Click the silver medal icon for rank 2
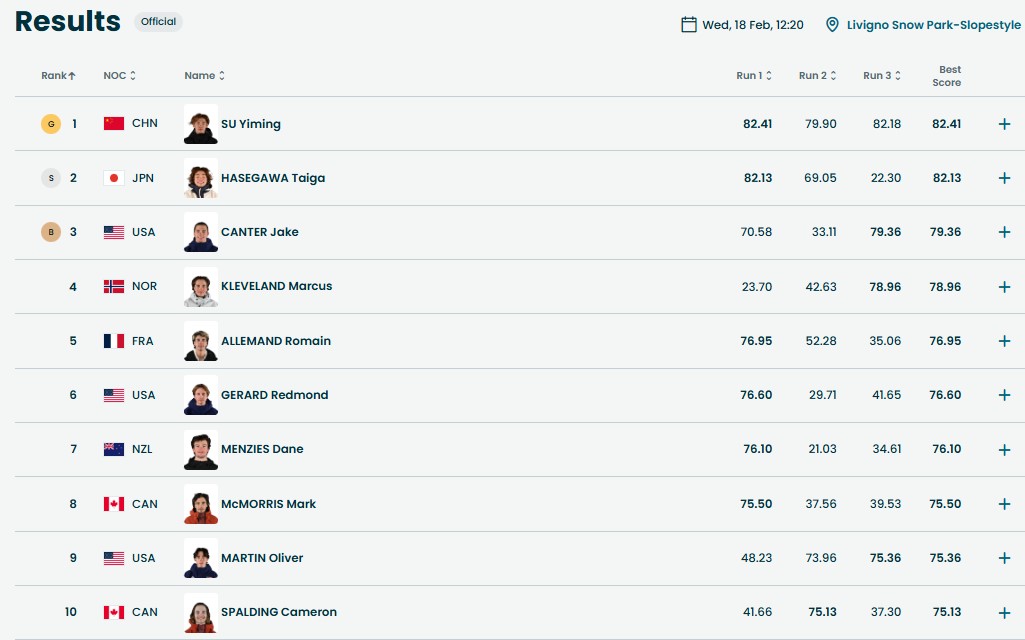Viewport: 1025px width, 640px height. [50, 178]
